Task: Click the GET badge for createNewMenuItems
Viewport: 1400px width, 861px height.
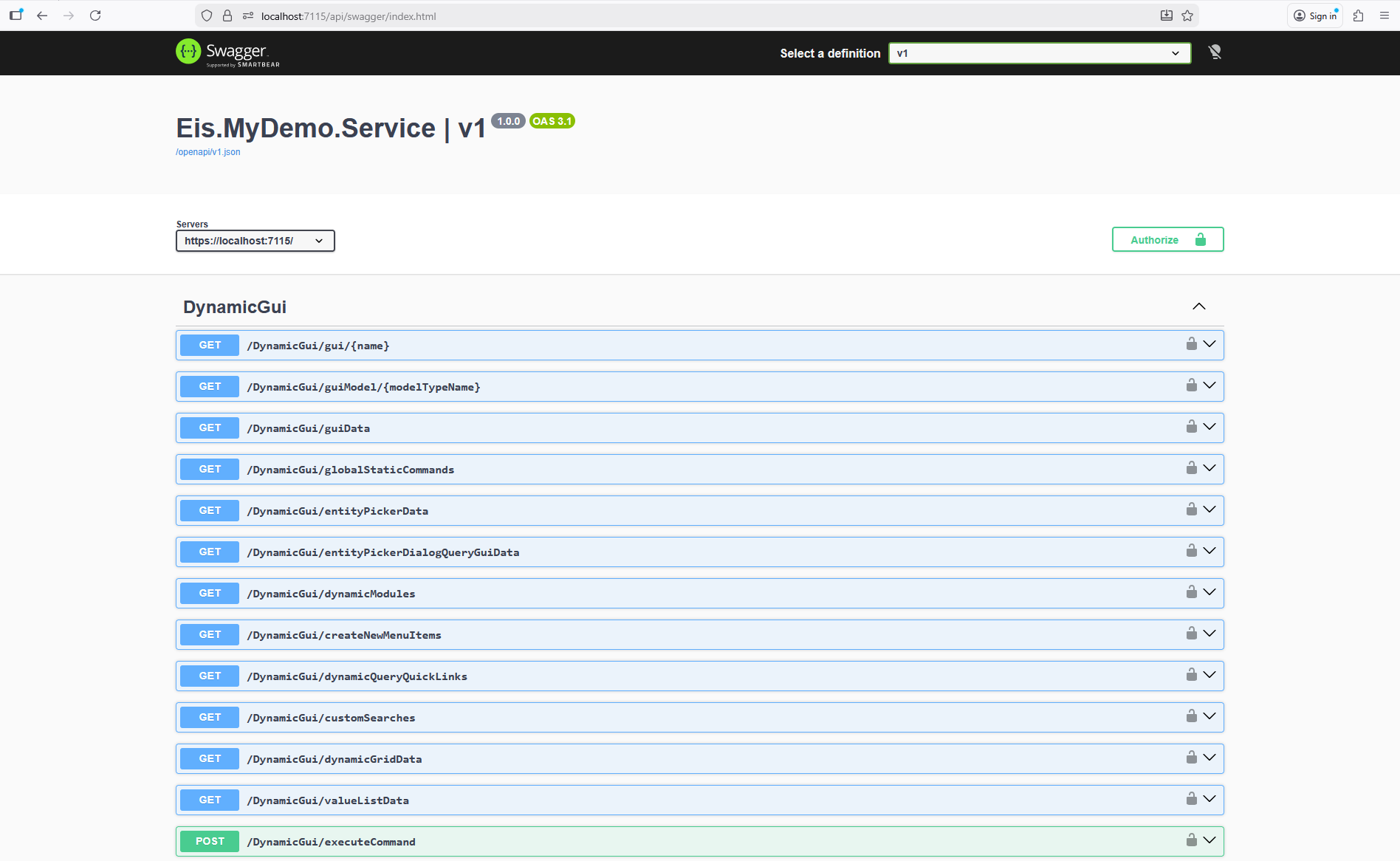Action: 210,634
